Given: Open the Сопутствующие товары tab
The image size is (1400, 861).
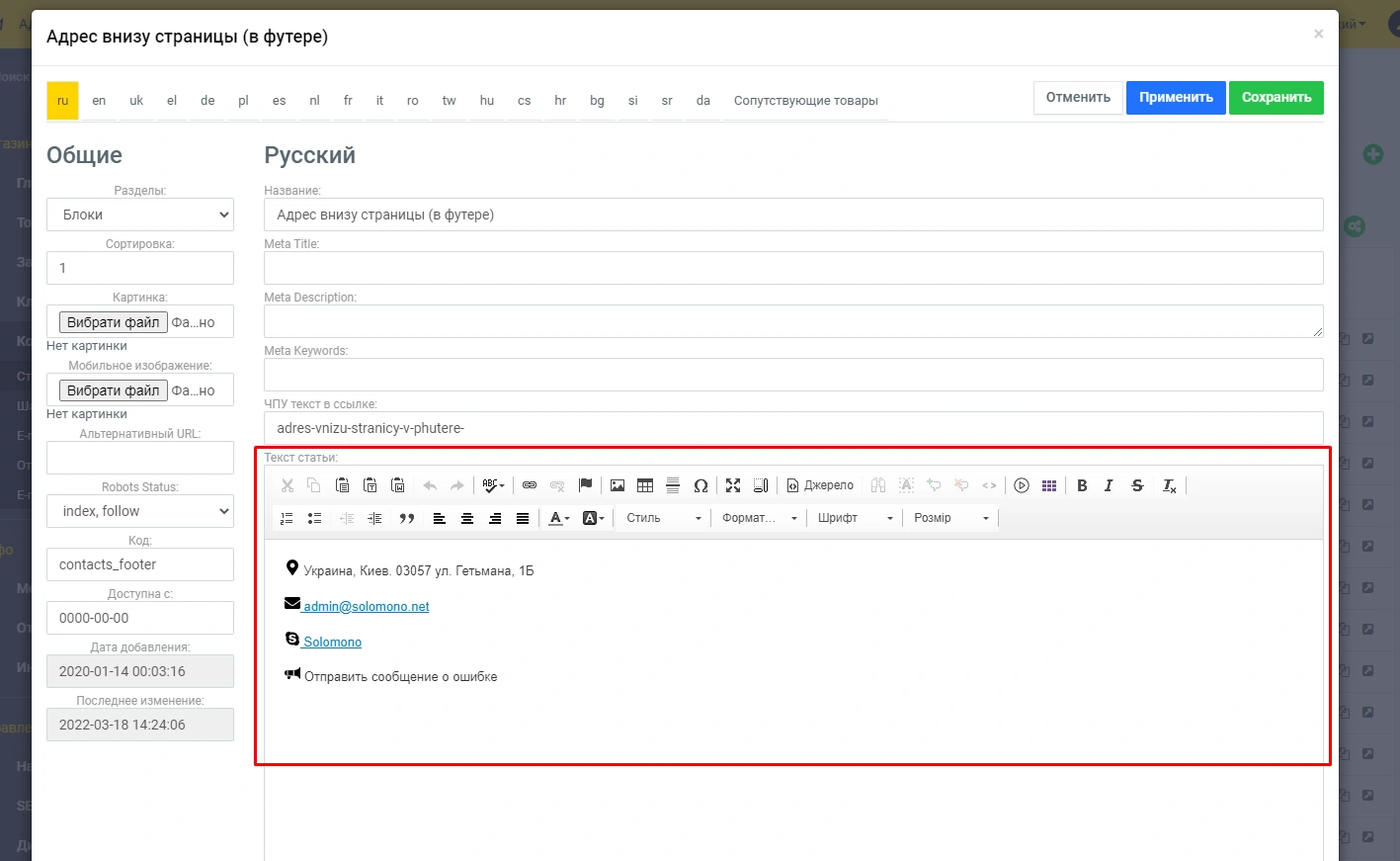Looking at the screenshot, I should pos(805,101).
